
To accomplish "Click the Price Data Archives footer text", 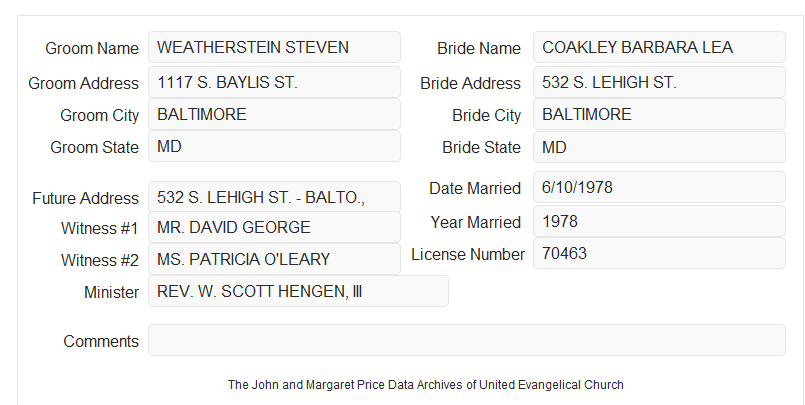I will (x=426, y=385).
